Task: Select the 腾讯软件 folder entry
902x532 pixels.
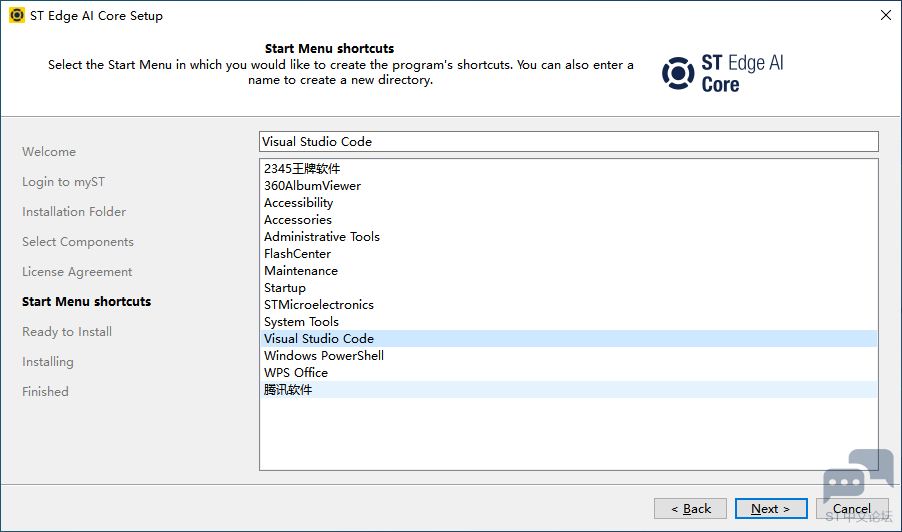Action: pyautogui.click(x=568, y=389)
